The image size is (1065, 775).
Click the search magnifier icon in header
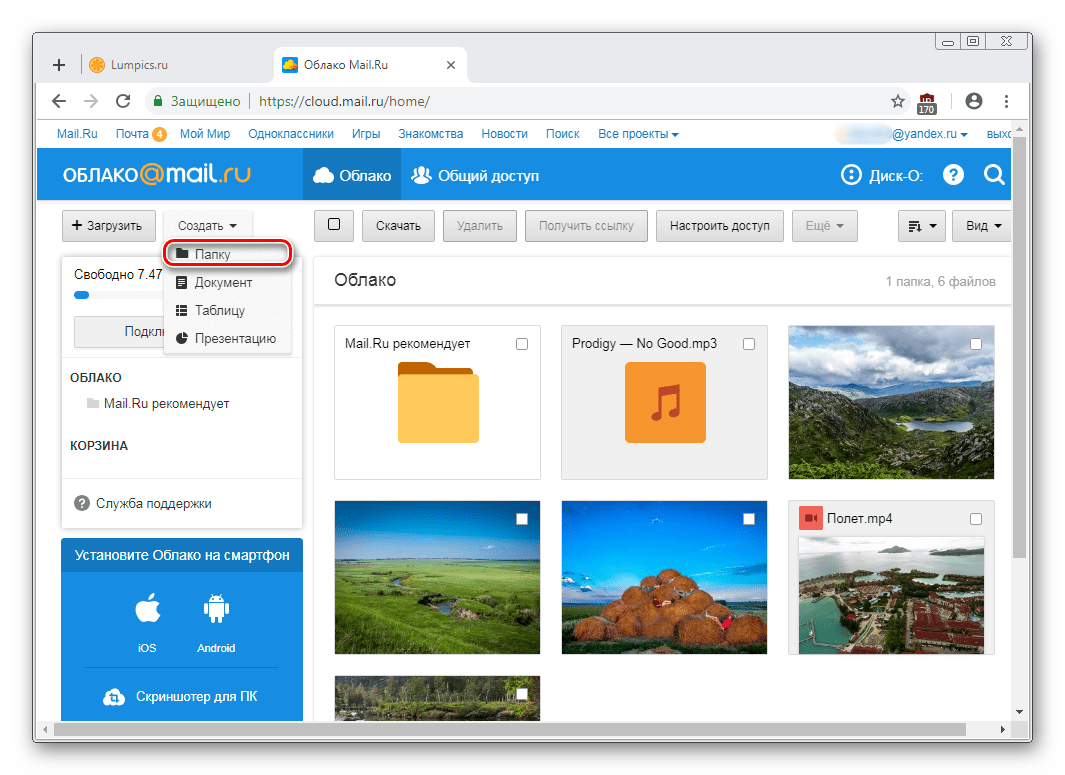(x=993, y=175)
